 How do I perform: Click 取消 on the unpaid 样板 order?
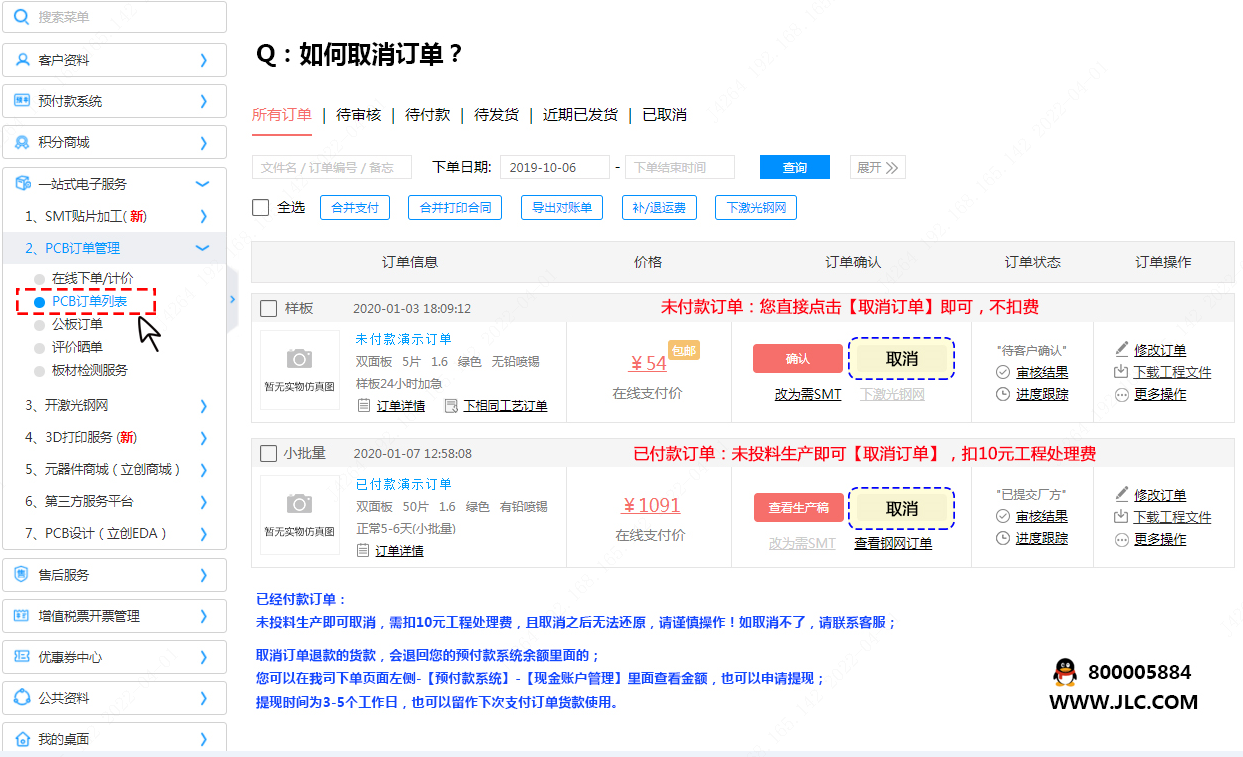point(901,359)
